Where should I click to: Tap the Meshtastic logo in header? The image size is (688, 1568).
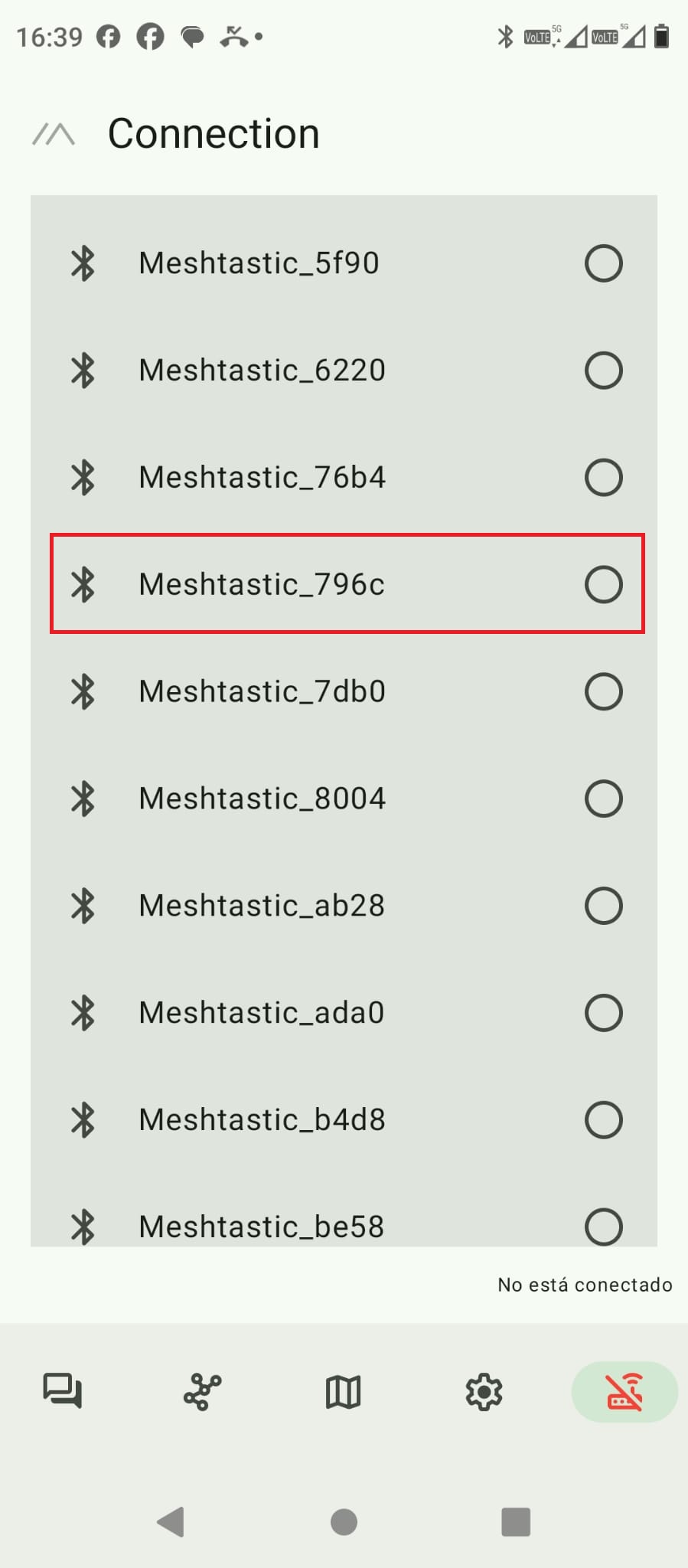pyautogui.click(x=54, y=135)
